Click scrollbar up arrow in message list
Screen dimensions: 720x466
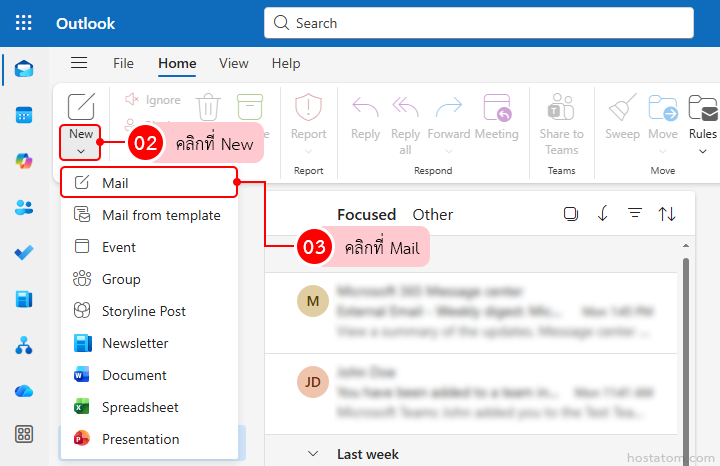(686, 246)
